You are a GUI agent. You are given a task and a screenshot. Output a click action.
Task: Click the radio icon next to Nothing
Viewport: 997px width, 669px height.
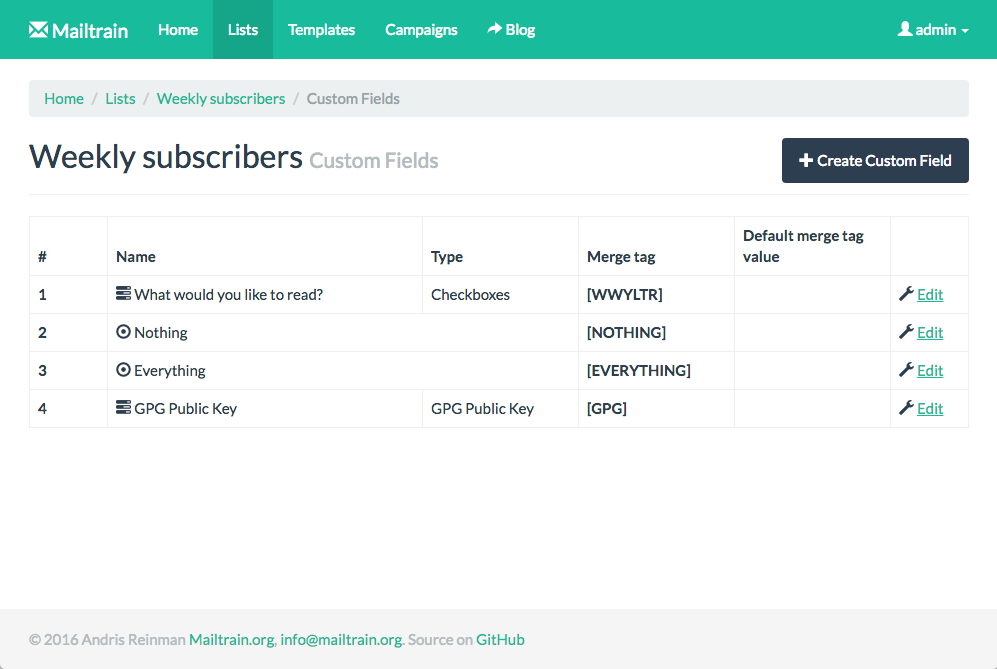click(x=123, y=332)
